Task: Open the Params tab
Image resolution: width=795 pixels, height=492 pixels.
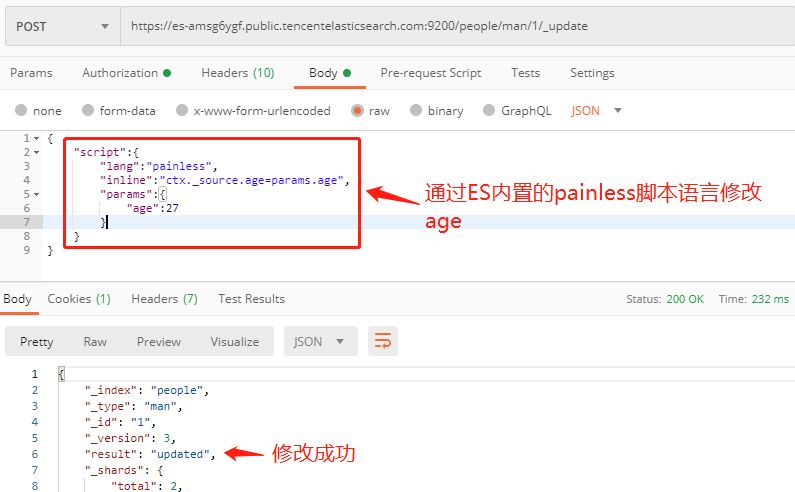Action: (31, 73)
